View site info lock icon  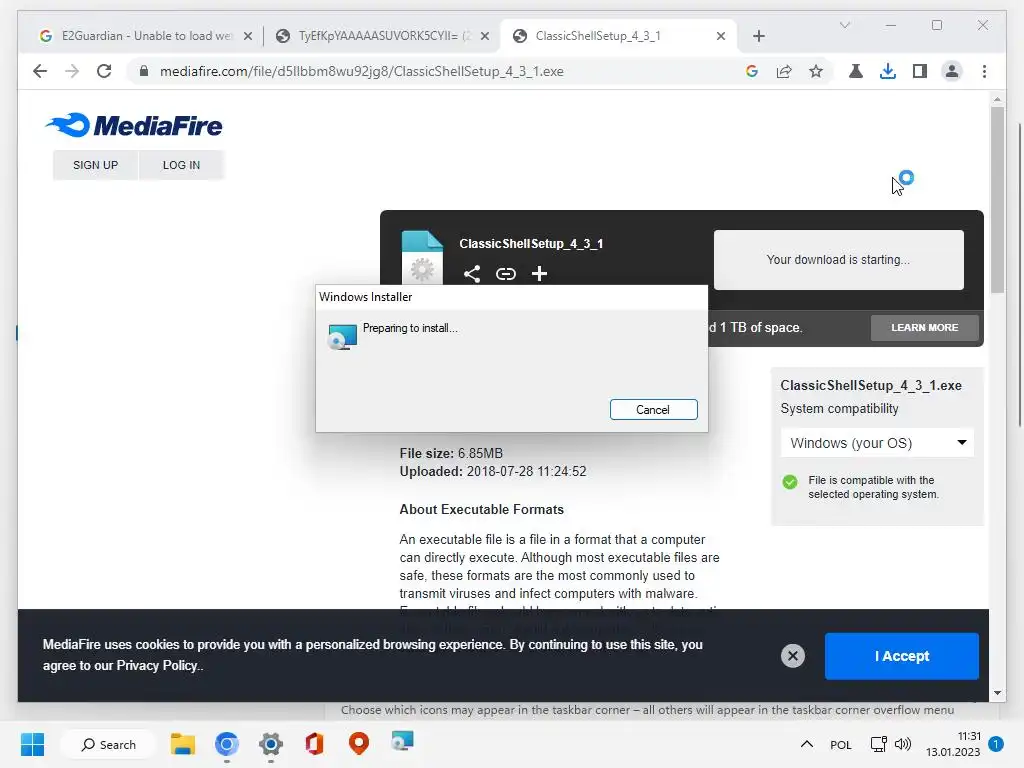pos(144,71)
